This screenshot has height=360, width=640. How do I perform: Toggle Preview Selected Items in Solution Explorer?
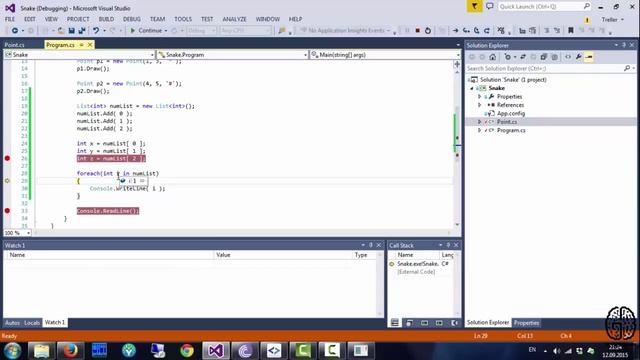point(589,57)
